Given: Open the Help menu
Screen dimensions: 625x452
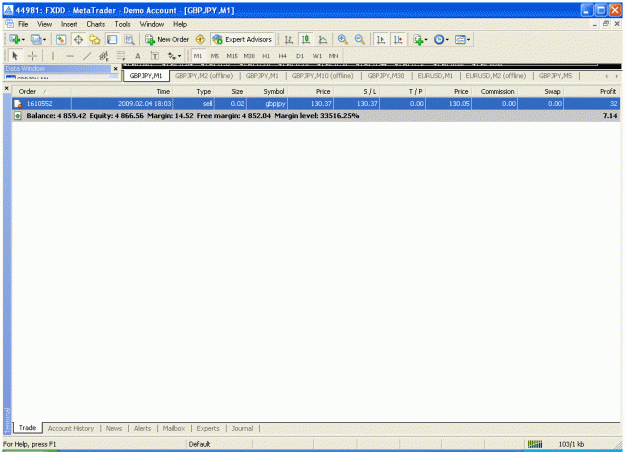Looking at the screenshot, I should click(x=180, y=24).
